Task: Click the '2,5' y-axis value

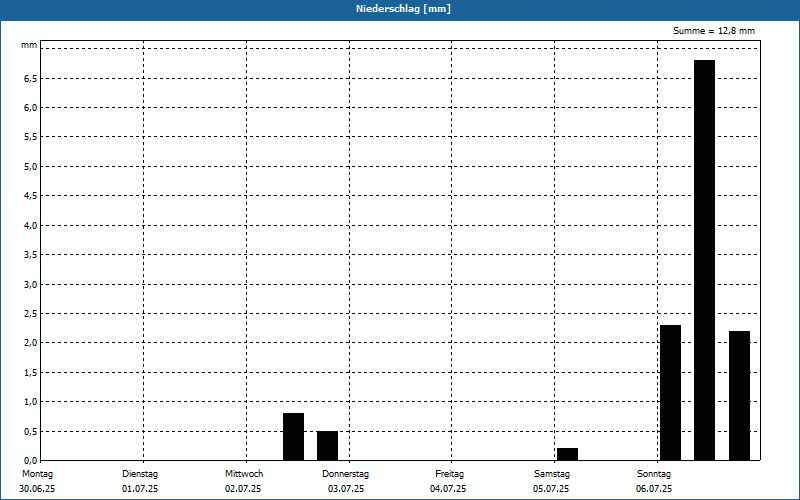Action: click(30, 314)
